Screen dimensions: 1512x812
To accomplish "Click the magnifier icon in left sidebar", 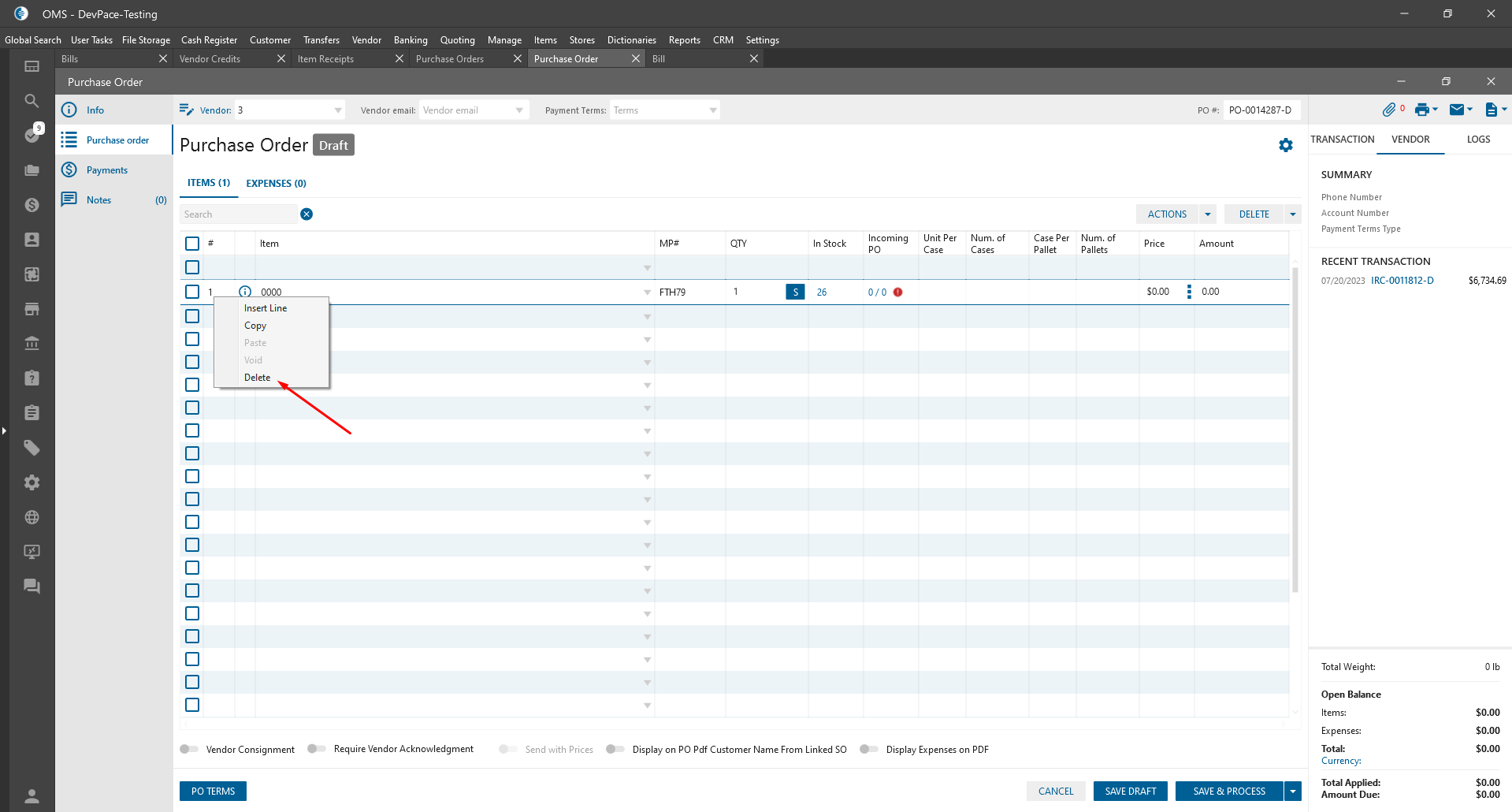I will click(x=32, y=101).
